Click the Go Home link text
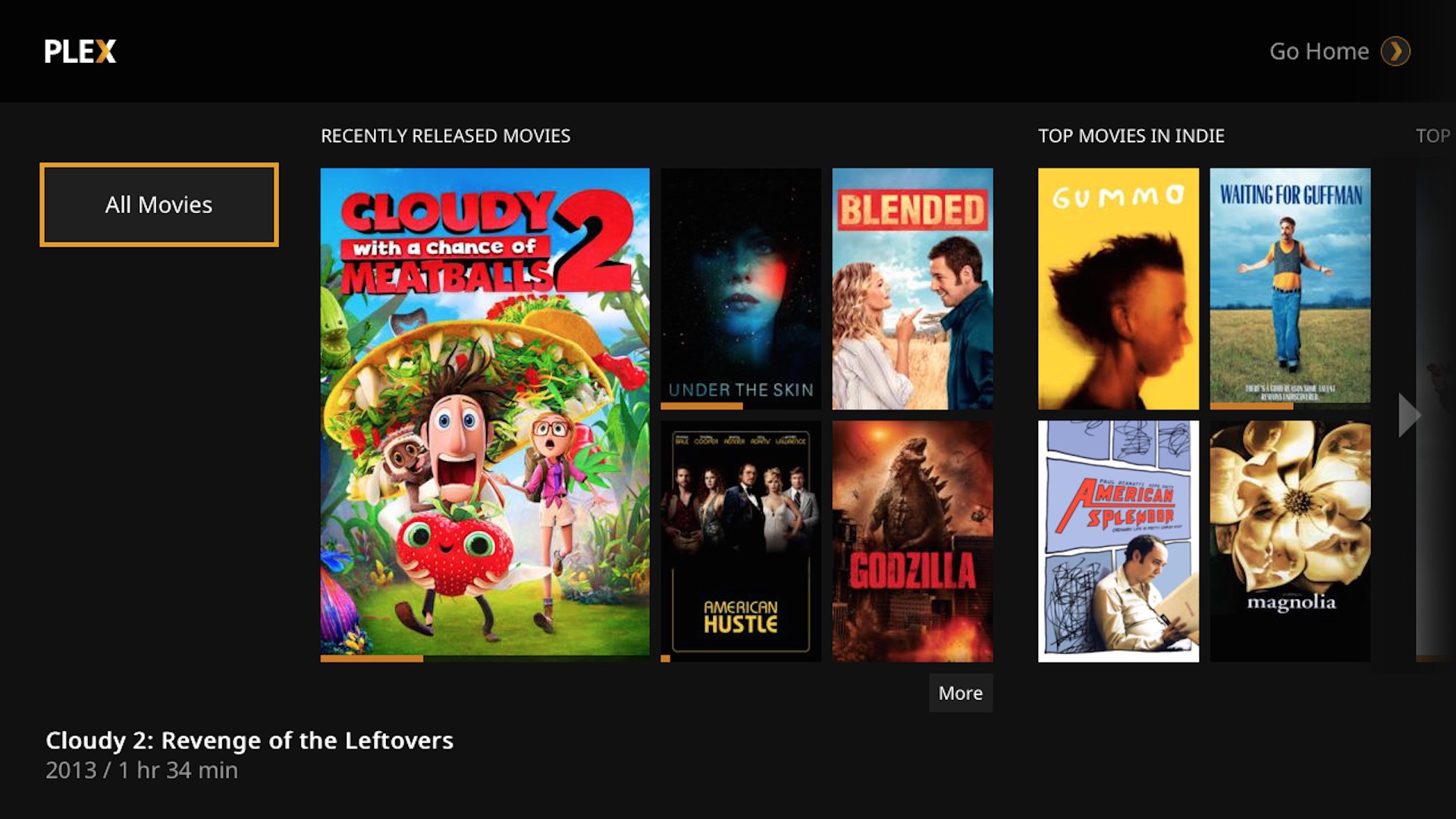The width and height of the screenshot is (1456, 819). click(1319, 52)
